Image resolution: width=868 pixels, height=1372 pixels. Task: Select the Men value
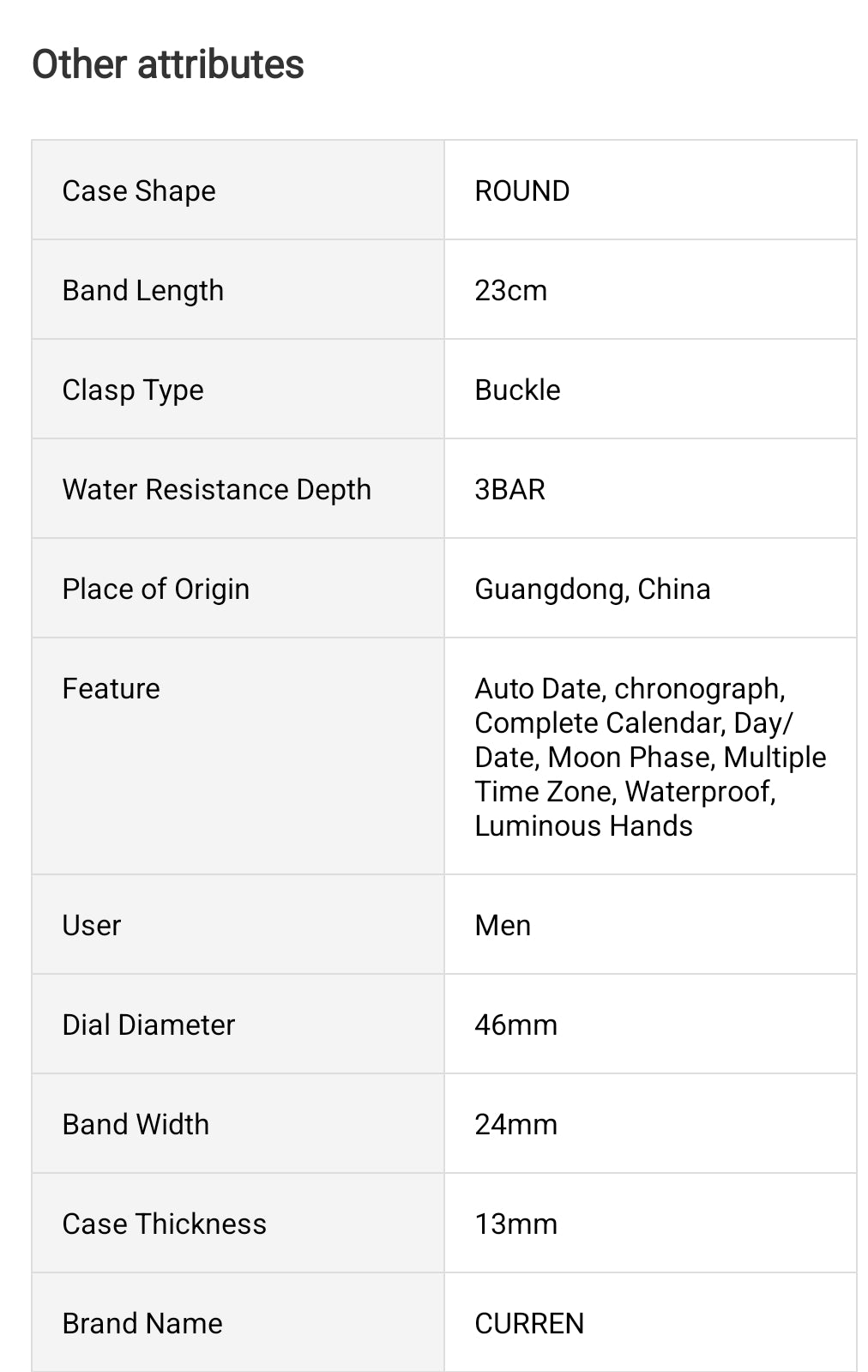pyautogui.click(x=503, y=925)
